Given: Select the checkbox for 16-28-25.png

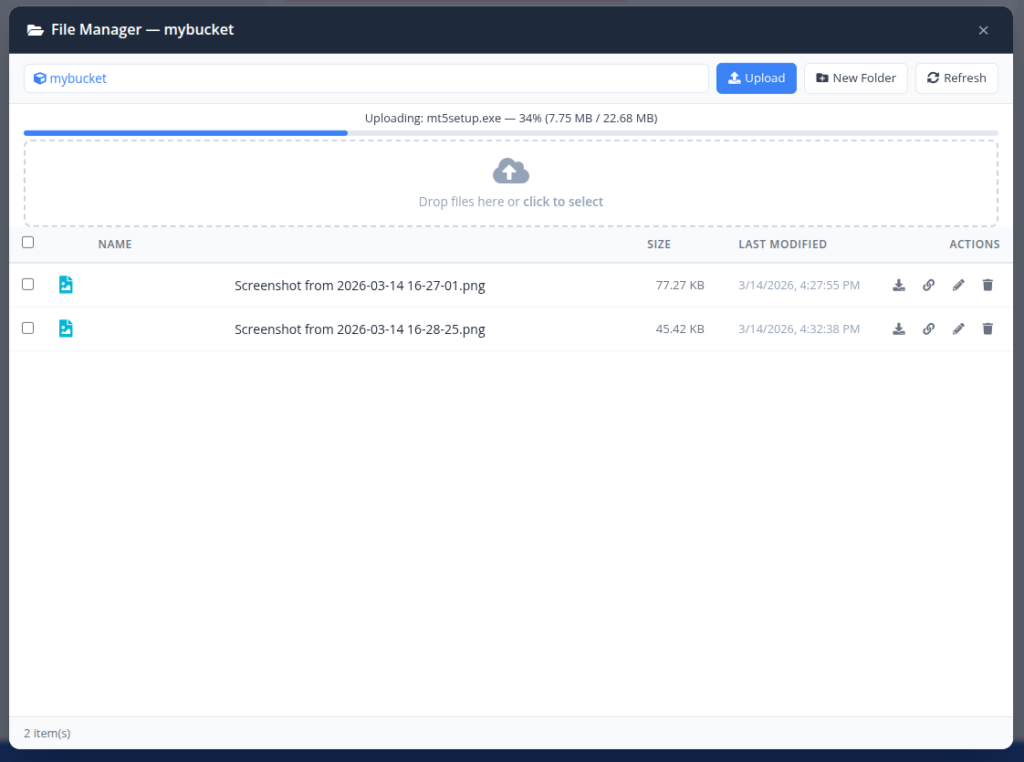Looking at the screenshot, I should [x=27, y=328].
